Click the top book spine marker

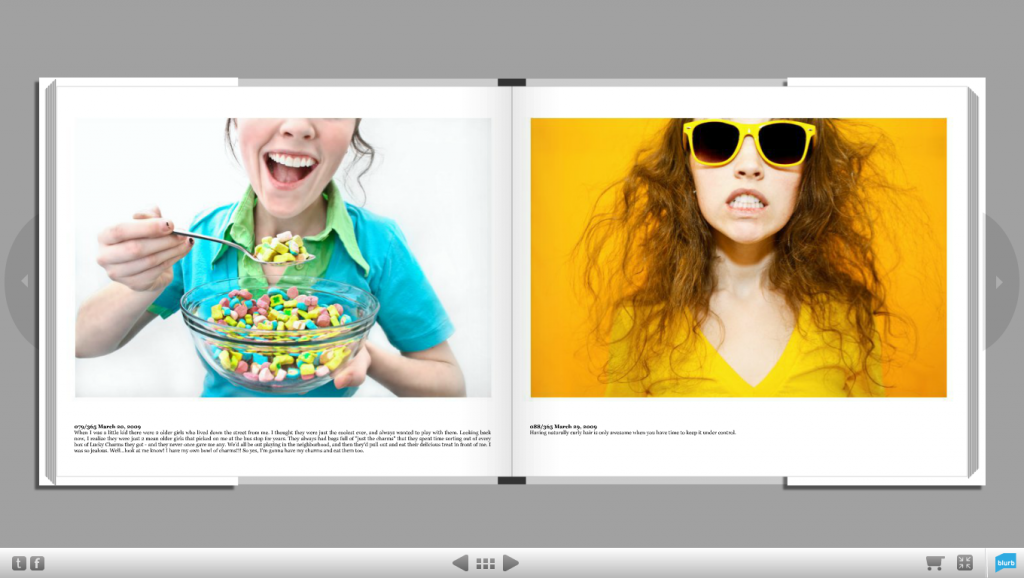511,82
